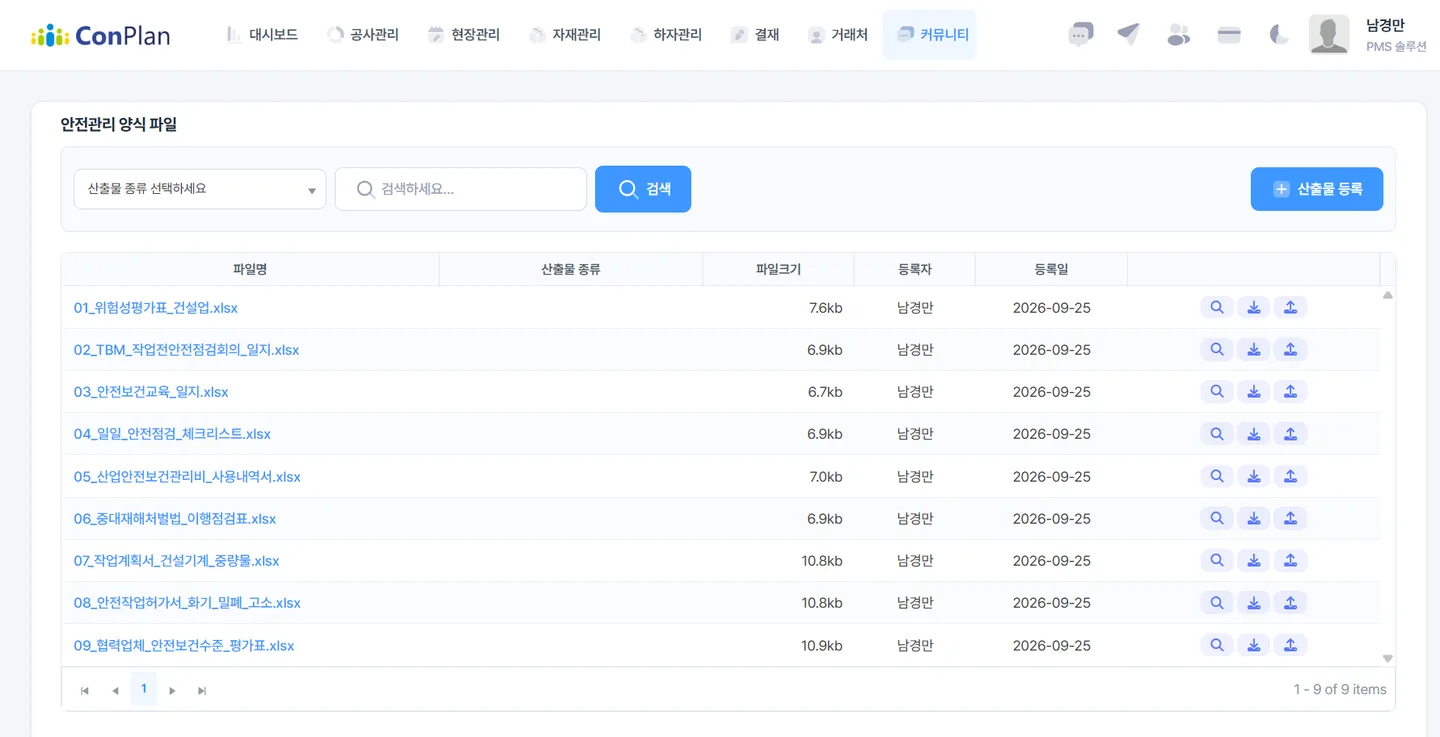Download 08_안전작업허가서_화기_밀폐_고소.xlsx file
Image resolution: width=1440 pixels, height=737 pixels.
pos(1254,603)
